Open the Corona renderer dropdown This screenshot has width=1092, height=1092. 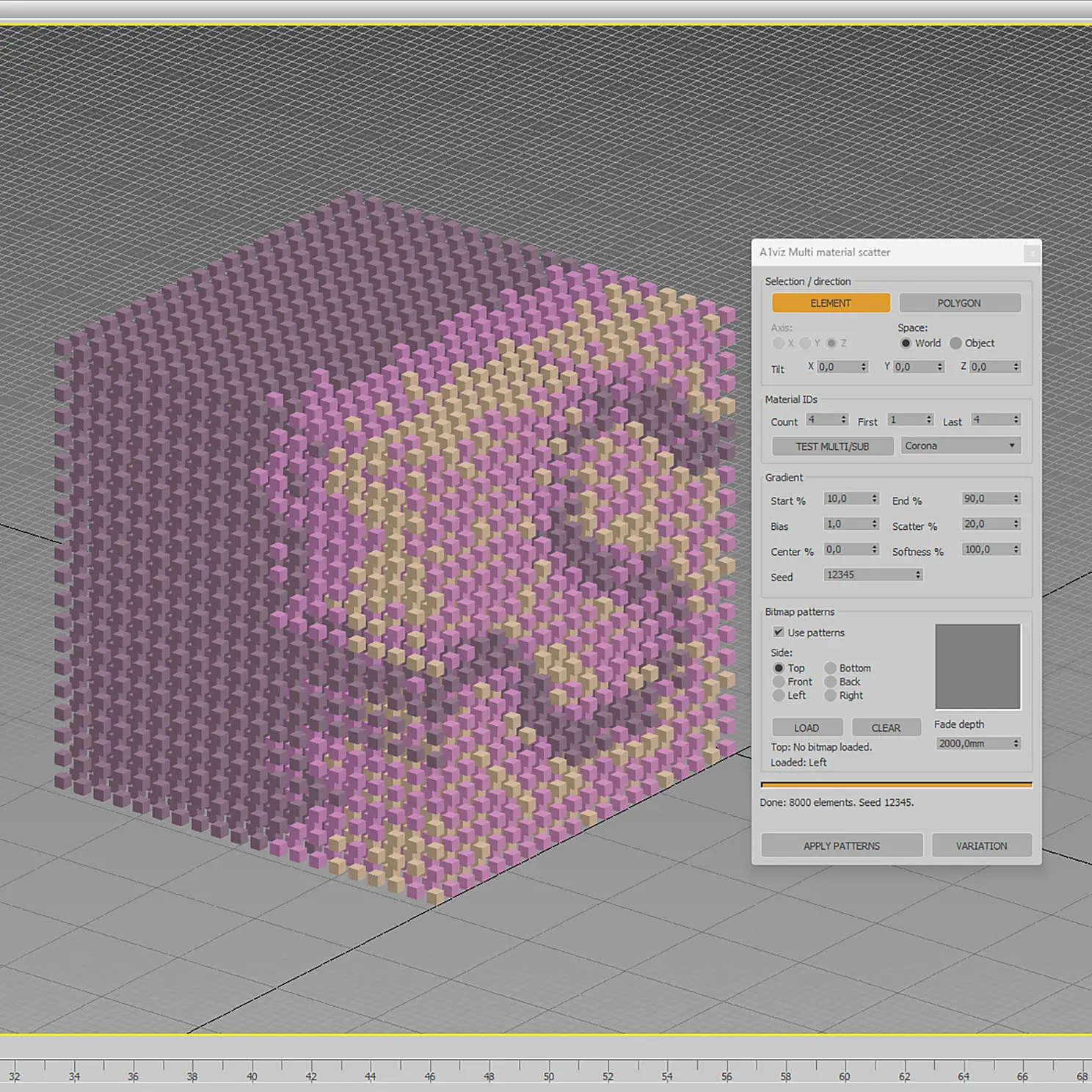[961, 445]
